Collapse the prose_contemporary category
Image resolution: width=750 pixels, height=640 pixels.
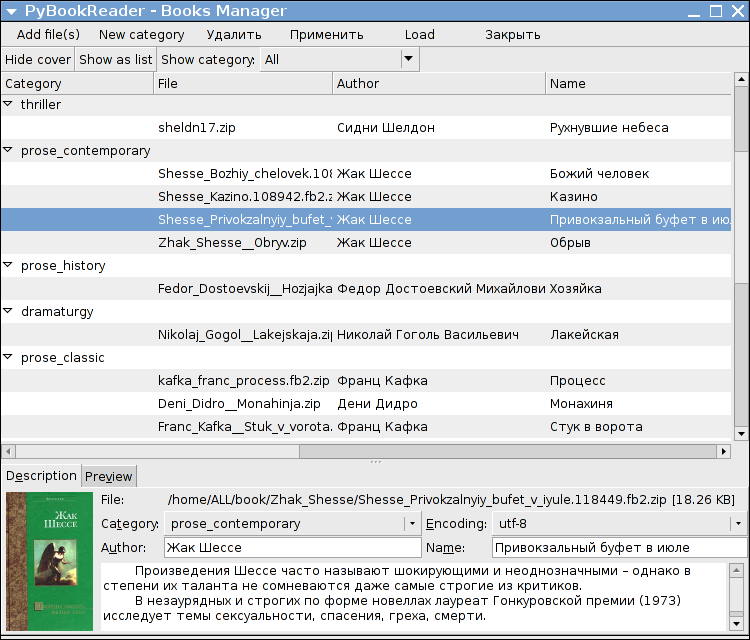coord(8,150)
